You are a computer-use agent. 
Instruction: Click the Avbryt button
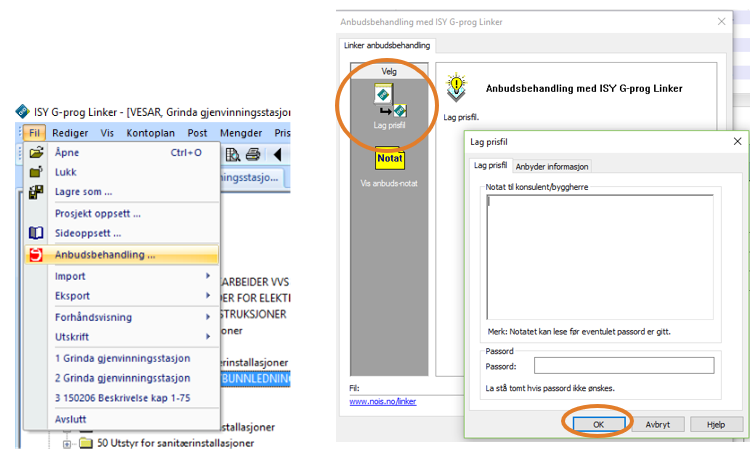[x=657, y=424]
